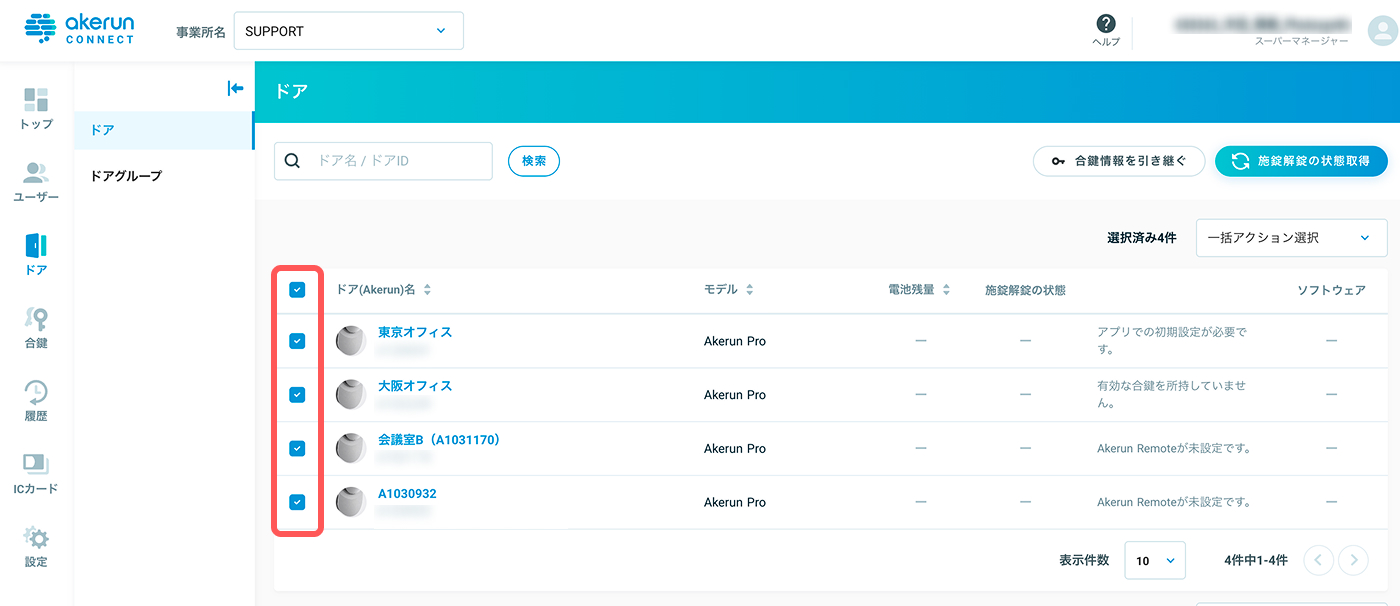The image size is (1400, 606).
Task: Click the ヘルプ question mark icon
Action: tap(1106, 23)
